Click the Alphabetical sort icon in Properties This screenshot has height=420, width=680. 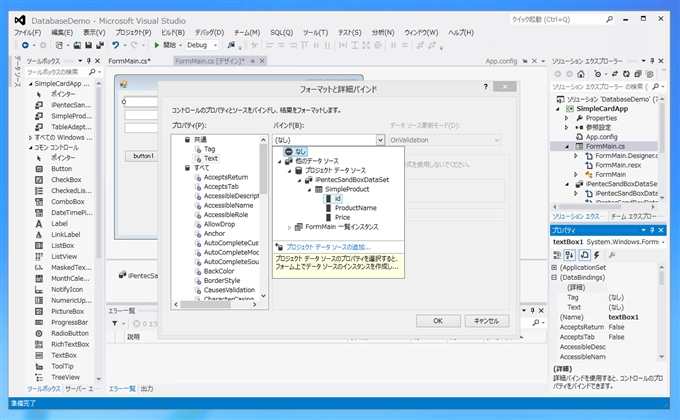pyautogui.click(x=570, y=255)
